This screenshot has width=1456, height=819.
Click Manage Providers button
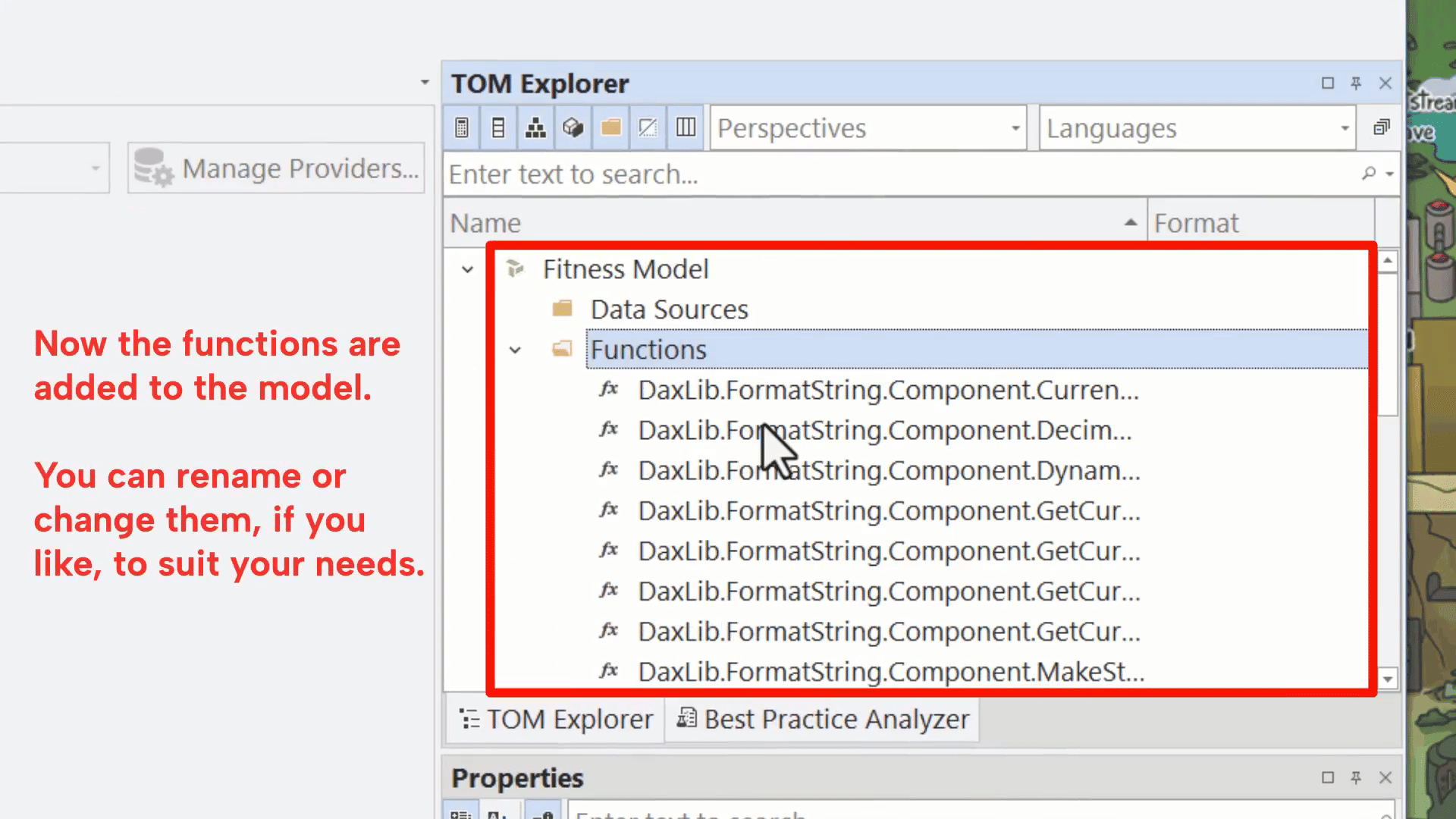coord(276,168)
